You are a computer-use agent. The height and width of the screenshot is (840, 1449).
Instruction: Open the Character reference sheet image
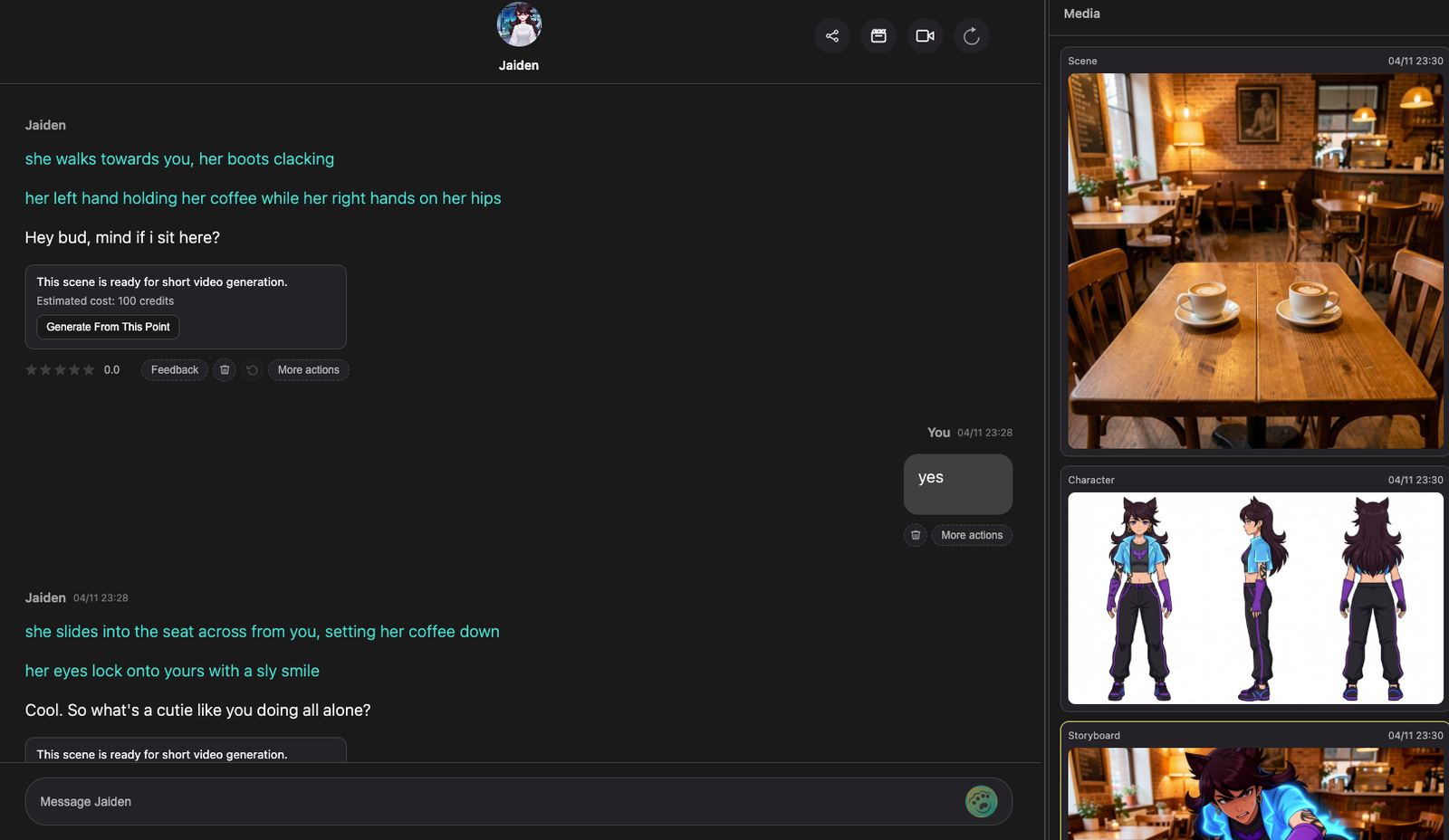(1255, 598)
